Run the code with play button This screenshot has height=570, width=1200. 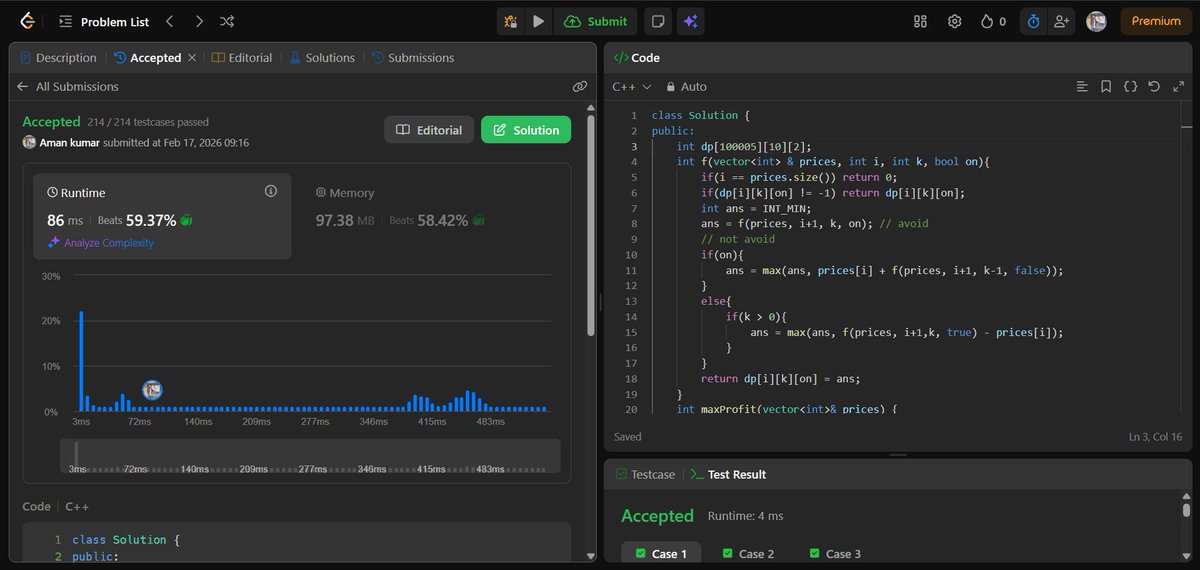point(539,21)
